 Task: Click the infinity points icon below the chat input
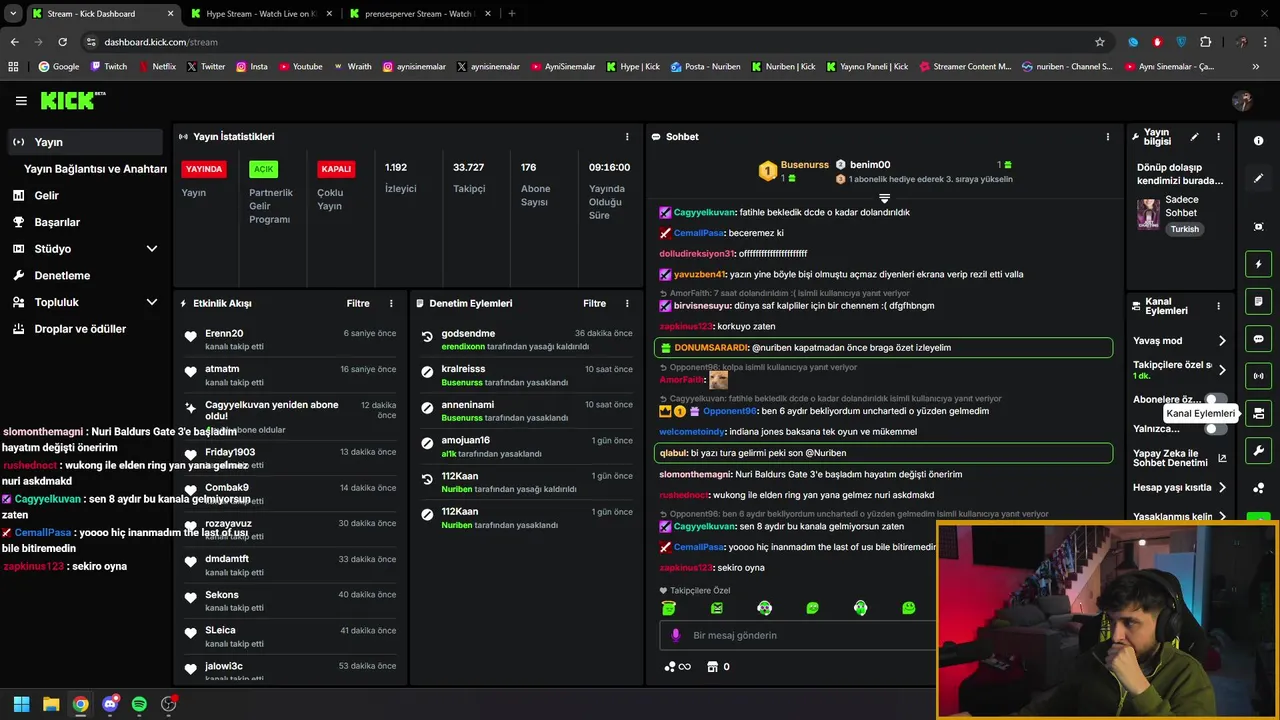point(677,667)
